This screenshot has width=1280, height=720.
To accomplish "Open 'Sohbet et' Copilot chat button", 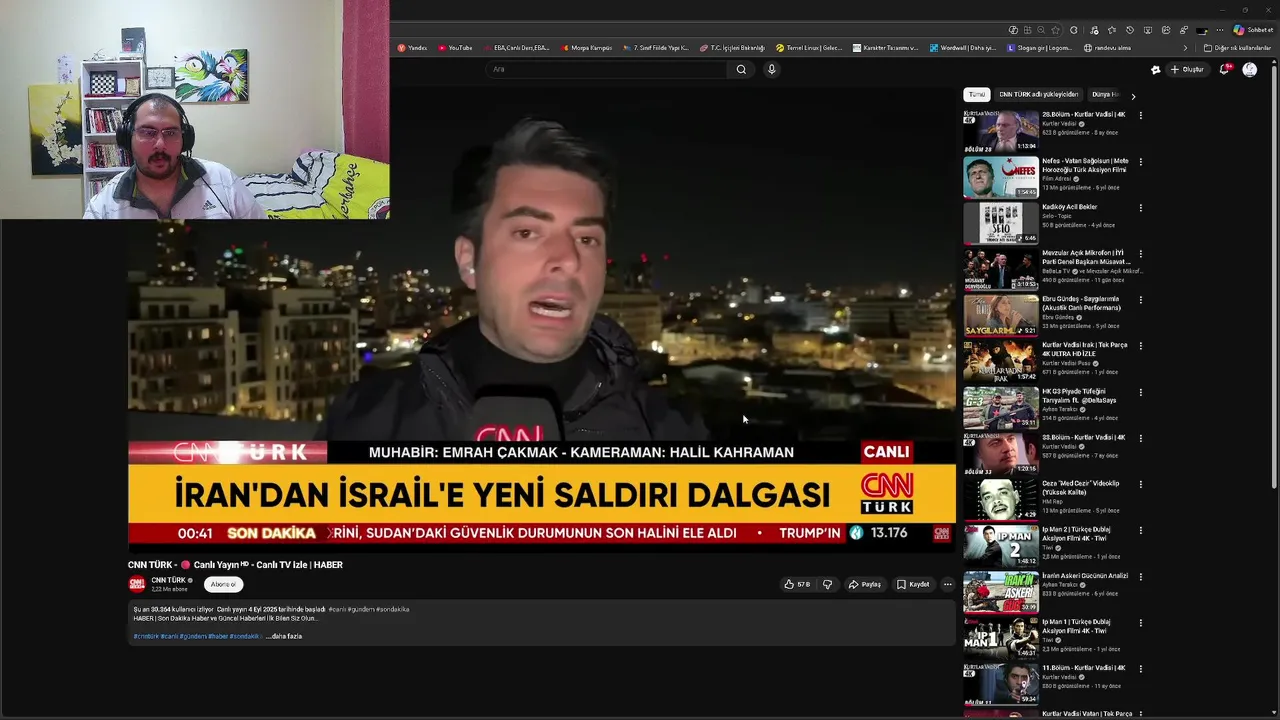I will [x=1253, y=30].
